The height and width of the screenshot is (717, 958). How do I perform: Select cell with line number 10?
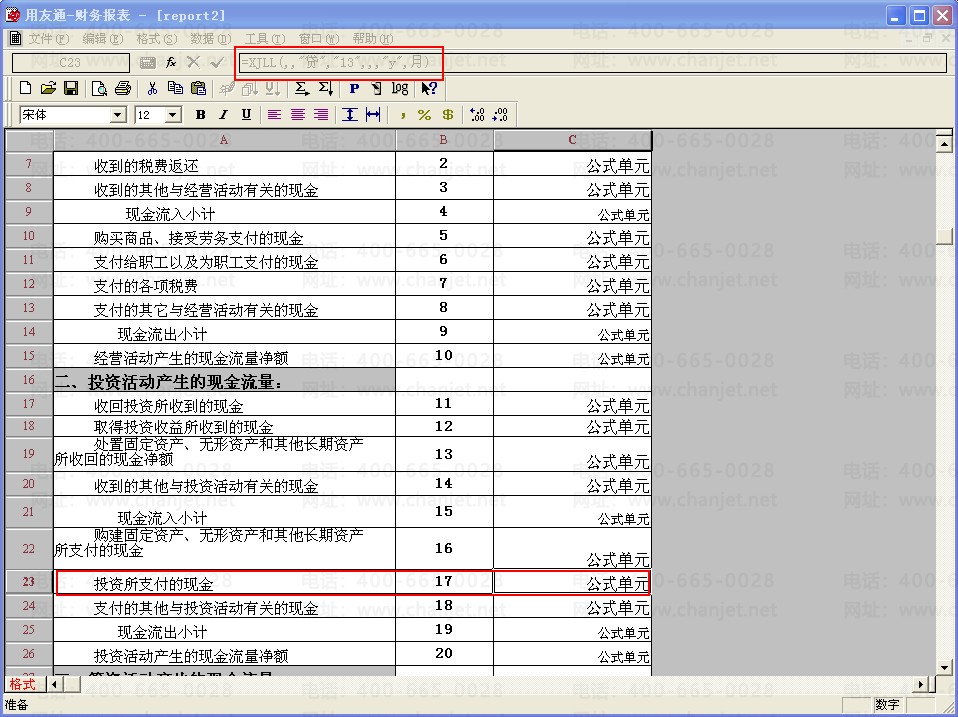[x=444, y=355]
